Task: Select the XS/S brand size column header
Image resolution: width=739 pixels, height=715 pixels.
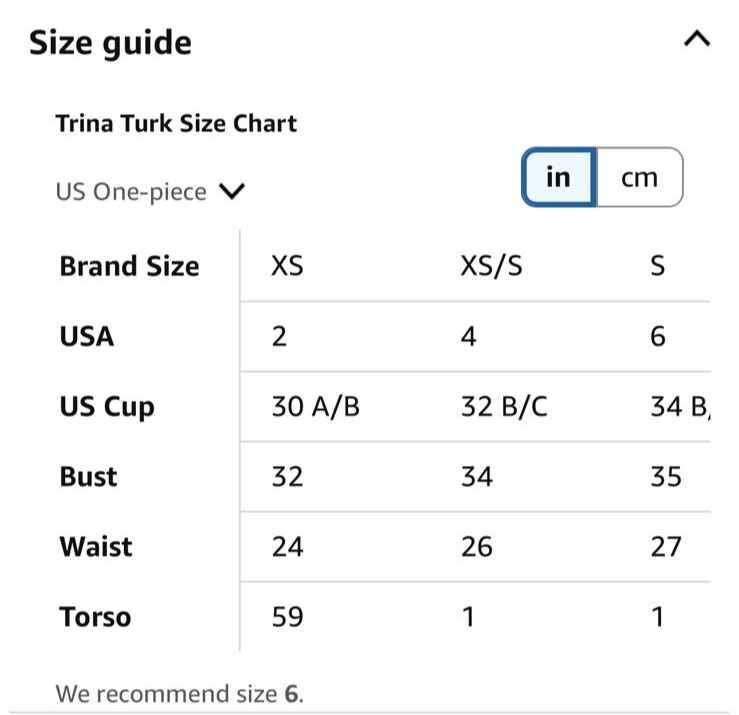Action: (492, 265)
